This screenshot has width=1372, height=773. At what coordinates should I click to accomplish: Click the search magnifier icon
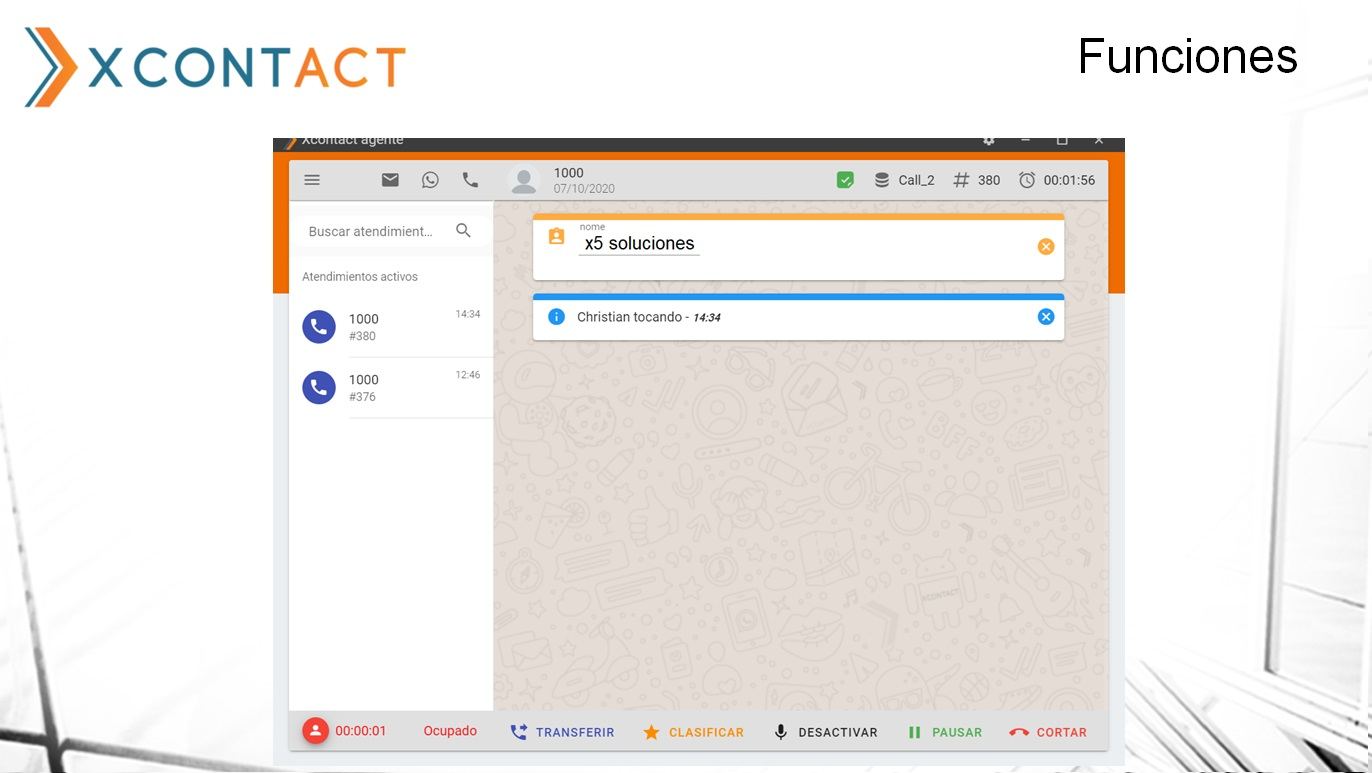(x=463, y=230)
